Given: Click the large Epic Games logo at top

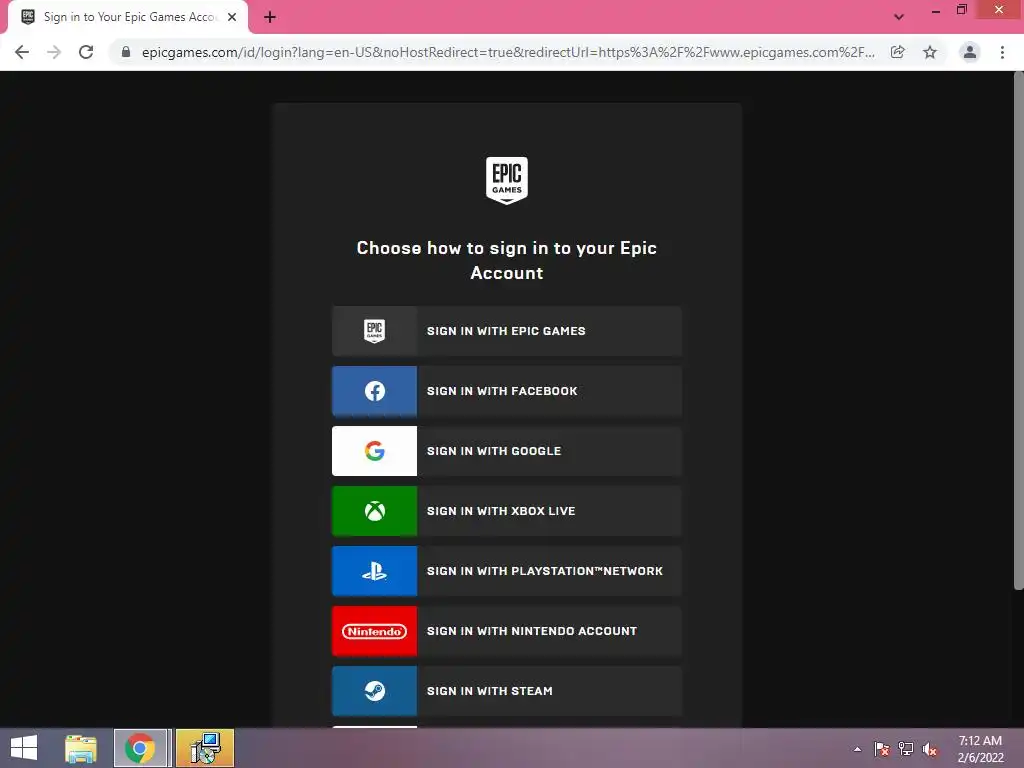Looking at the screenshot, I should click(507, 180).
